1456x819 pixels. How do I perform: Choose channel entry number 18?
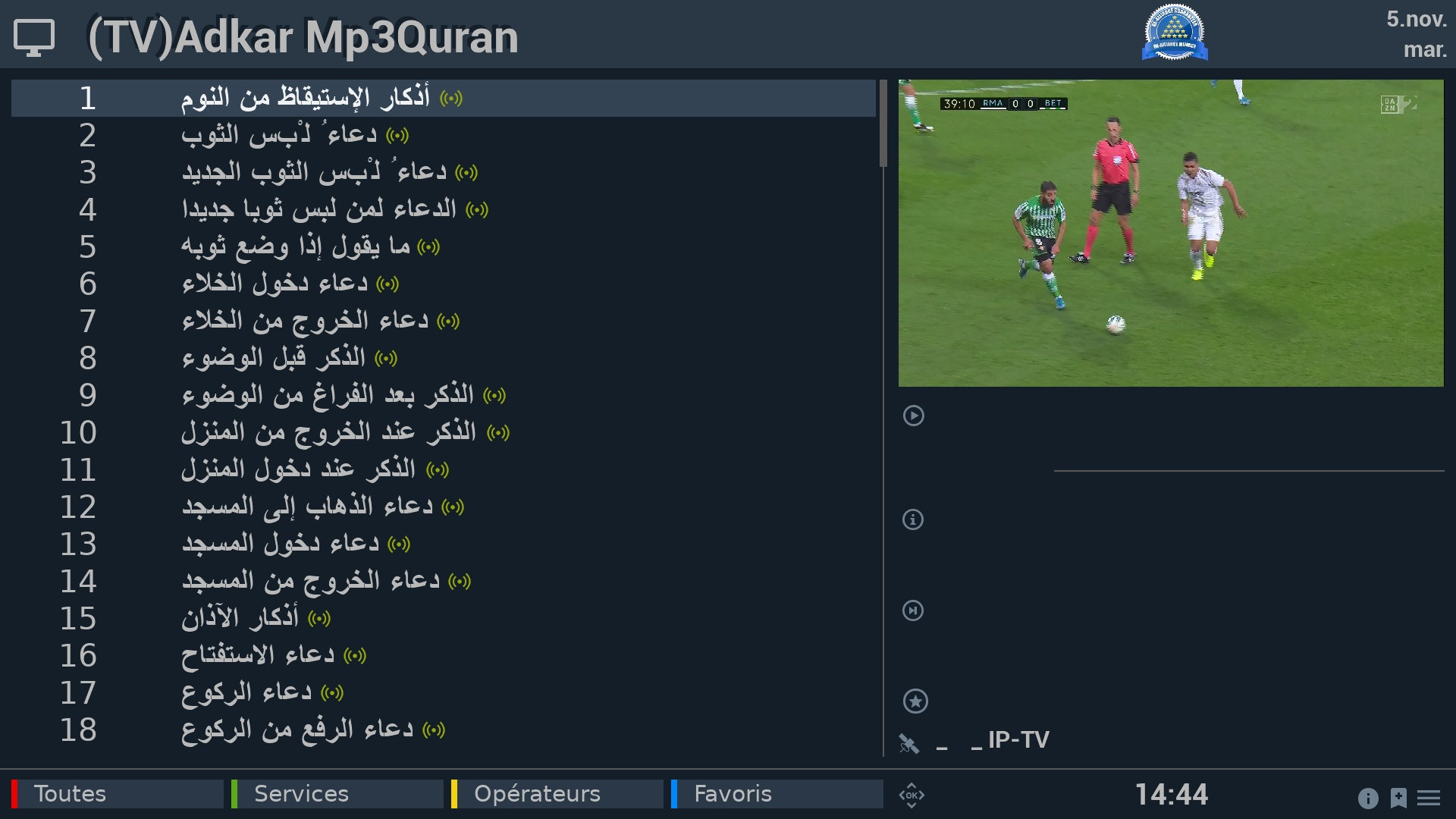(444, 730)
